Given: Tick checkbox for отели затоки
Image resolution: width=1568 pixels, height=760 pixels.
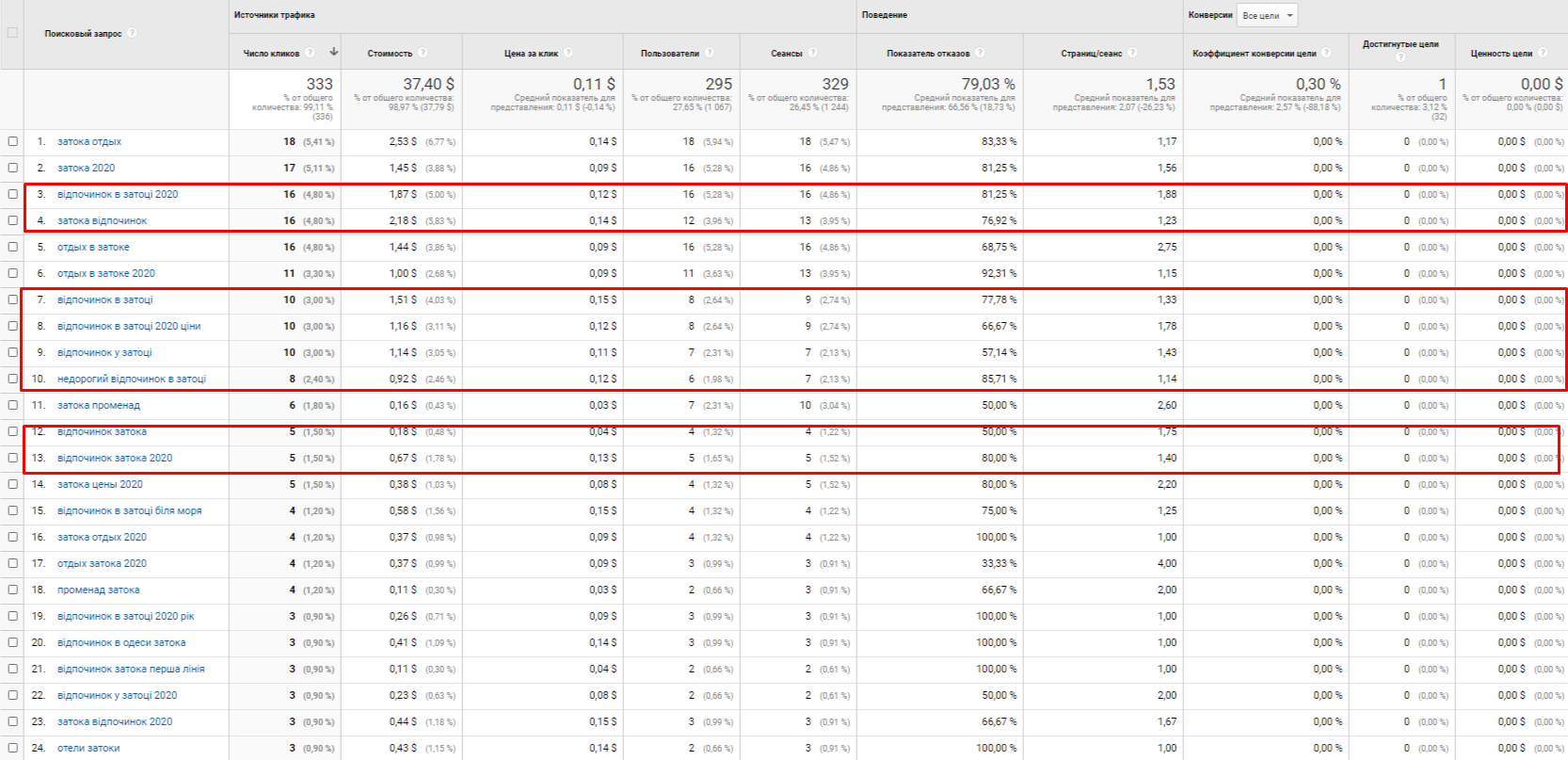Looking at the screenshot, I should (12, 748).
